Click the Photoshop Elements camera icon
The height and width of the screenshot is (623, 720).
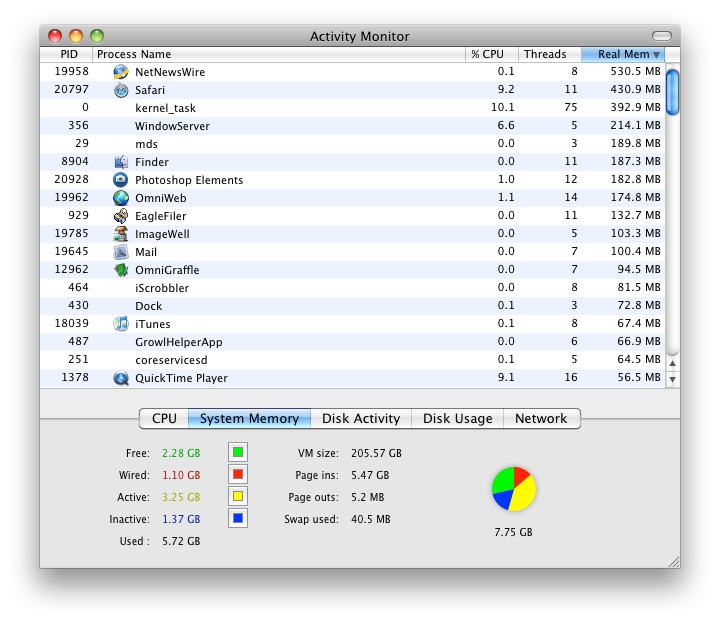tap(121, 180)
